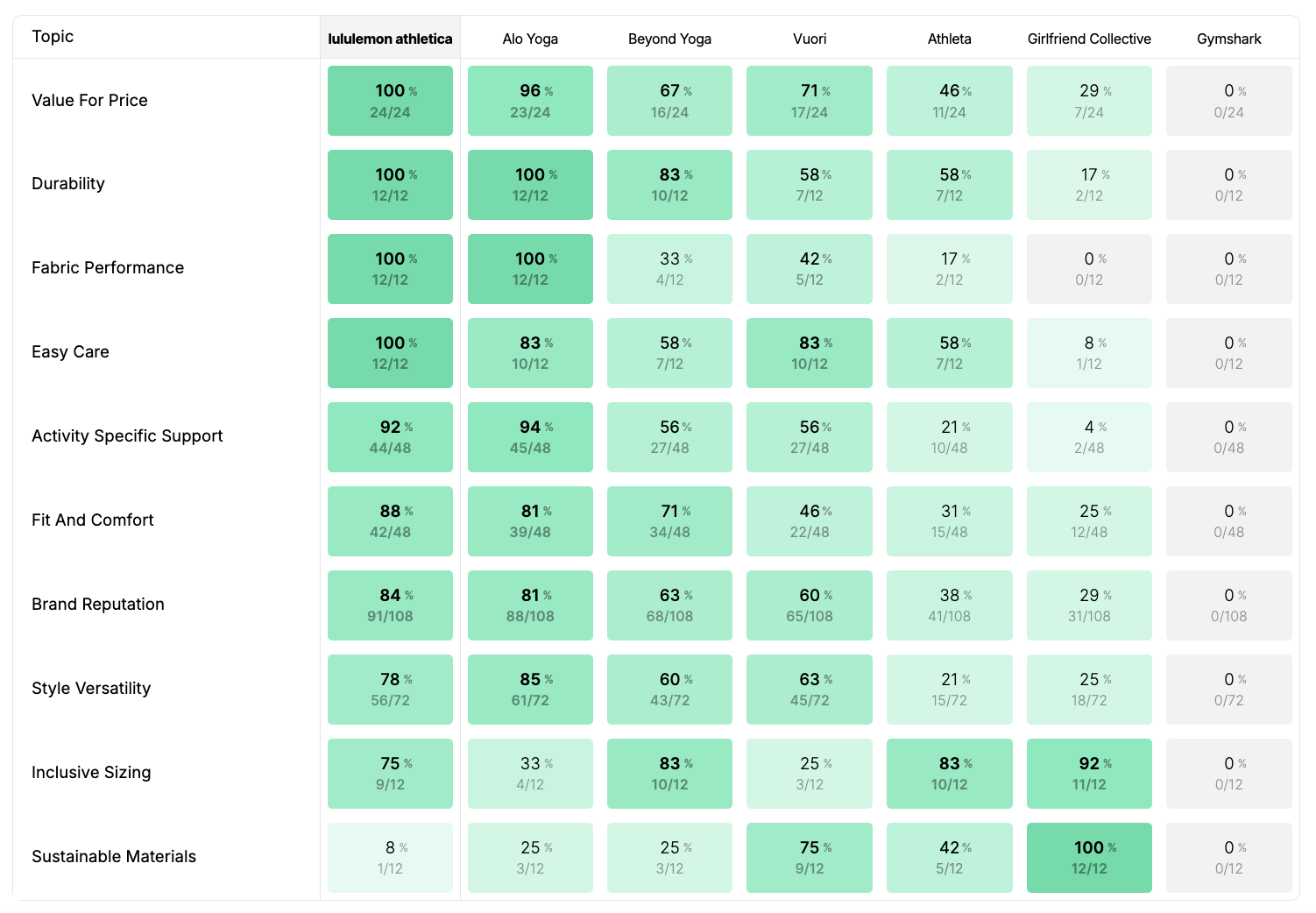Click Gymshark Value For Price 0/24 cell
Screen dimensions: 1316x913
tap(1229, 101)
